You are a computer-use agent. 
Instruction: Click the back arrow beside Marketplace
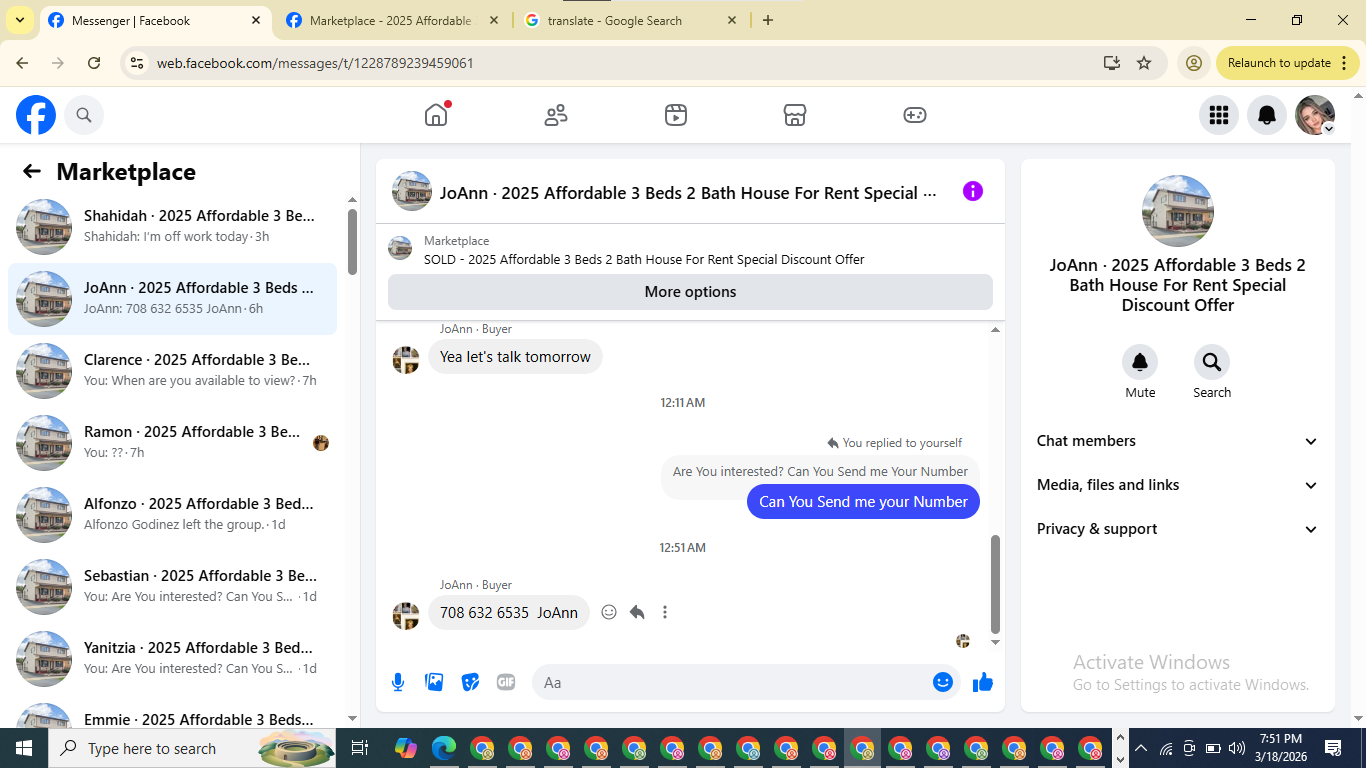pos(32,171)
